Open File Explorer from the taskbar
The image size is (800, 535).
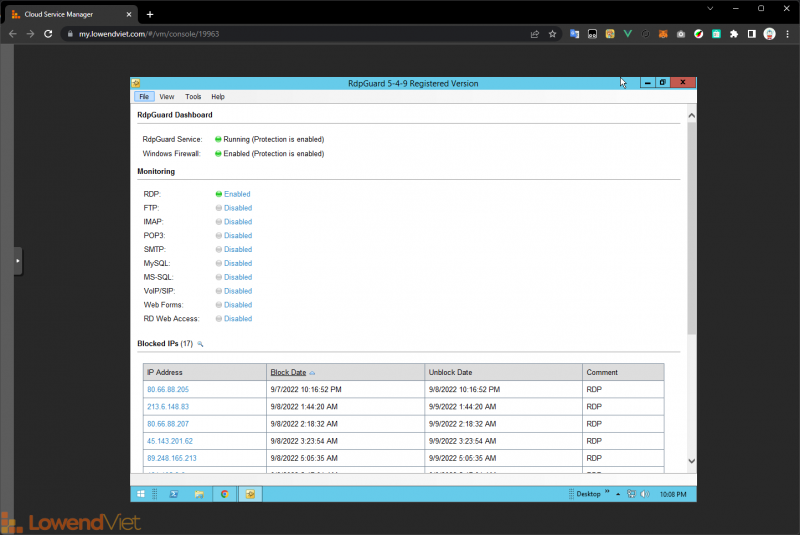coord(199,494)
